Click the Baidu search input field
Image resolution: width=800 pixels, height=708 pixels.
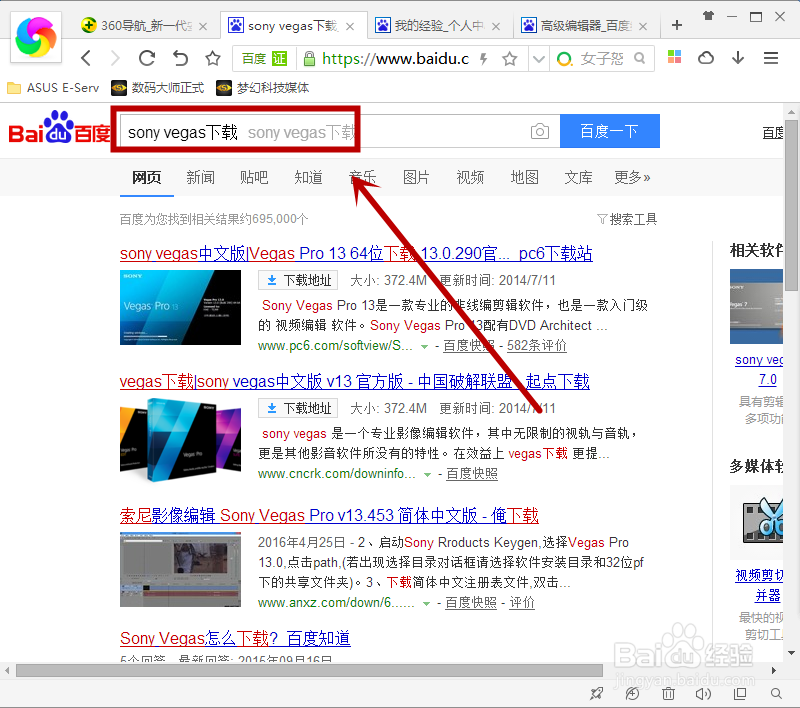click(339, 131)
